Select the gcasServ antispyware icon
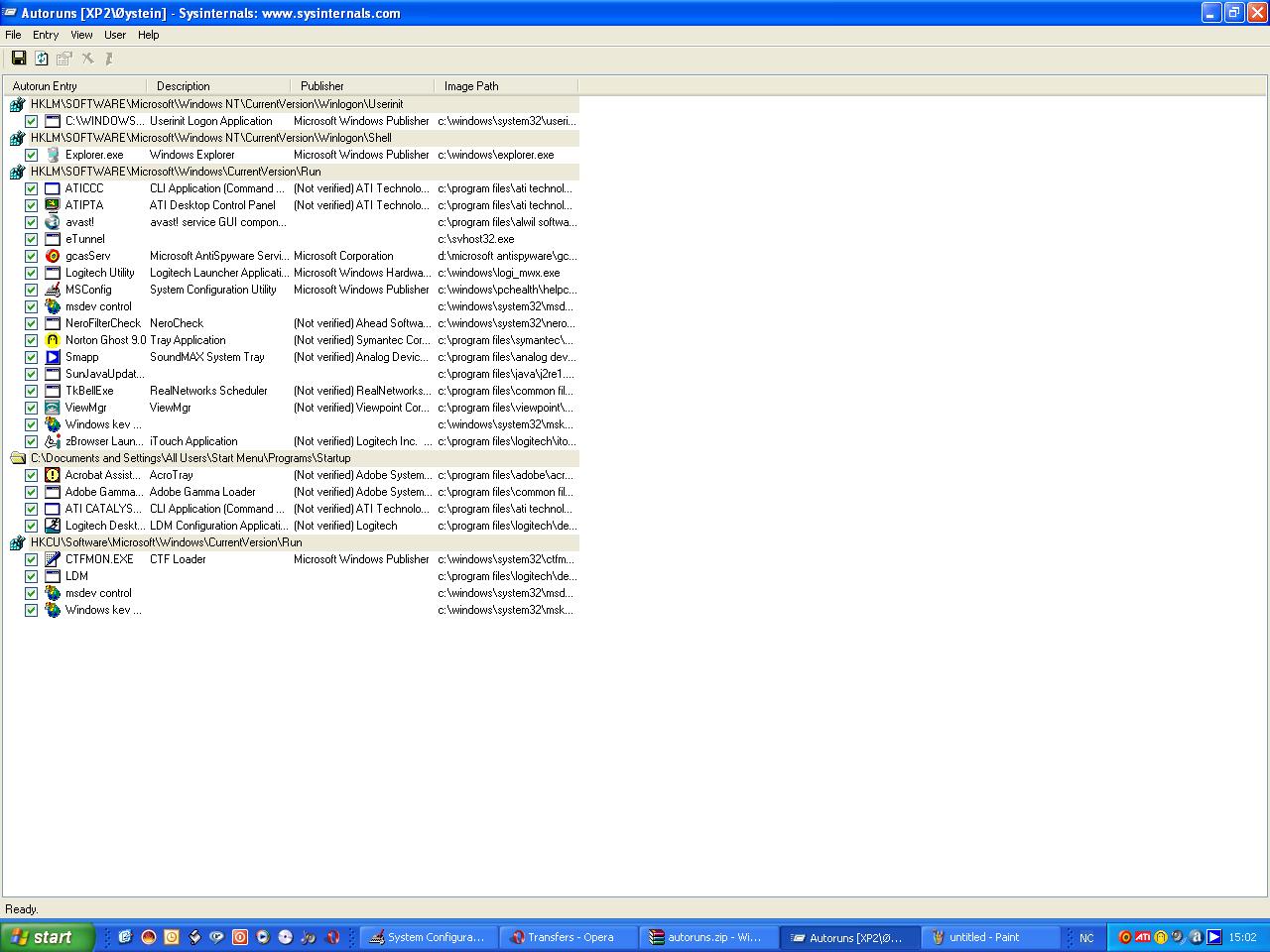The image size is (1270, 952). (x=53, y=256)
